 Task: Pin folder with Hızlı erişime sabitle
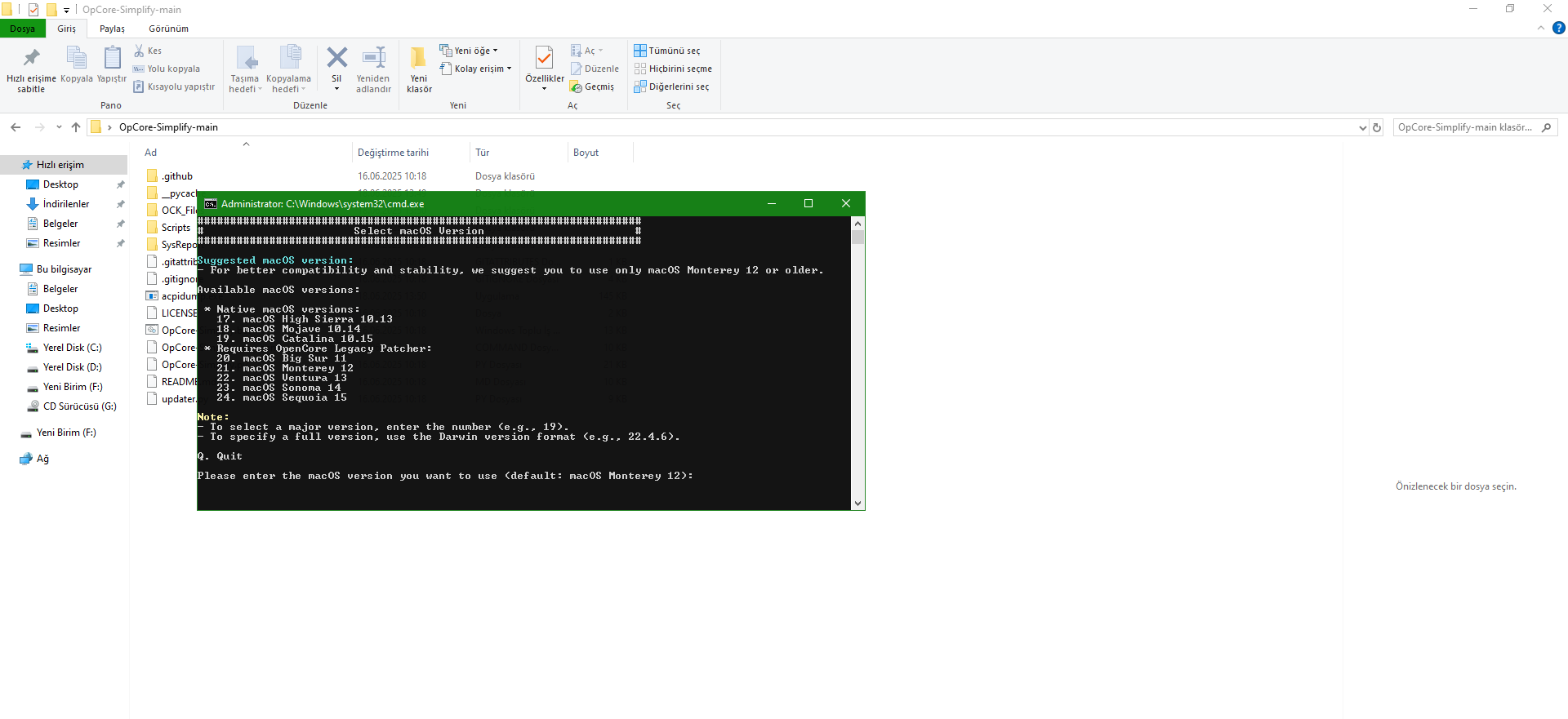coord(31,59)
